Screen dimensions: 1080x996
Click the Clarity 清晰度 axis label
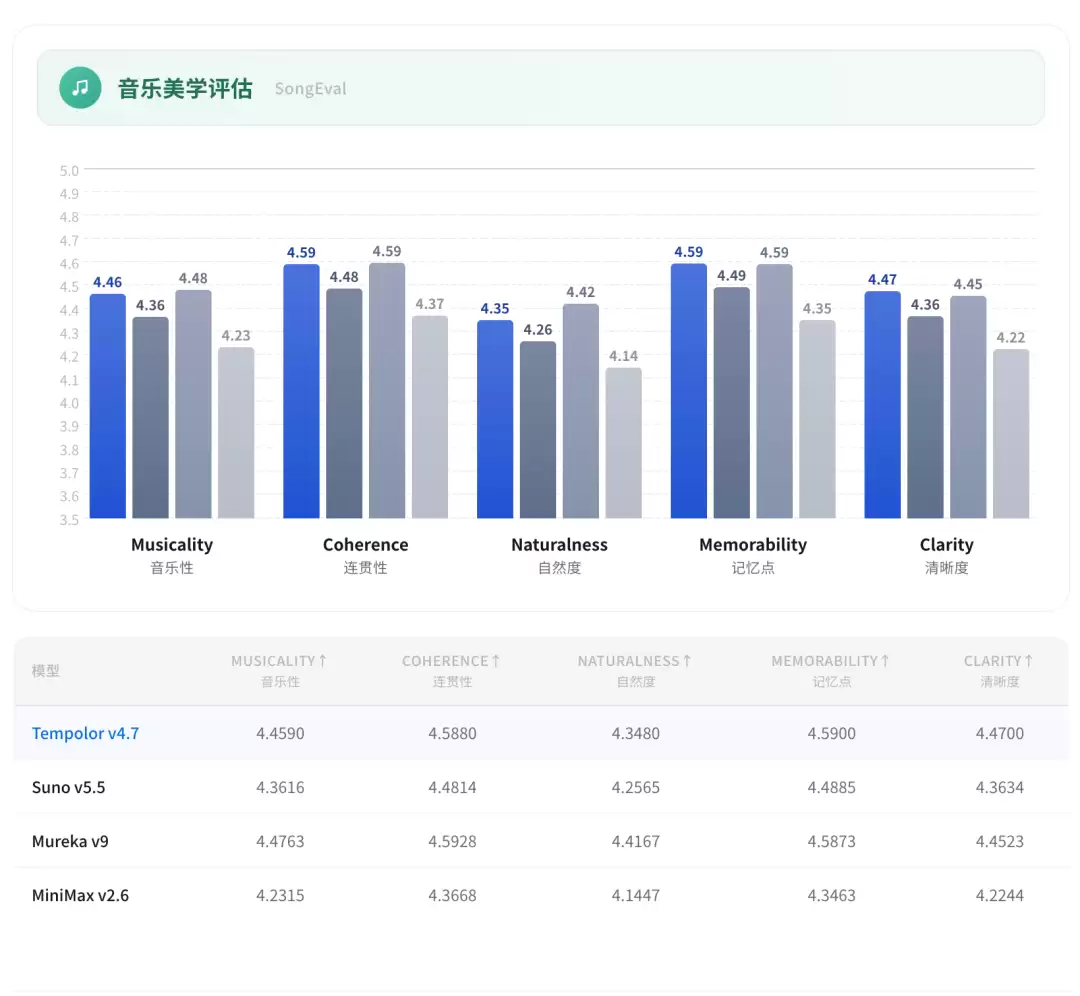(x=946, y=555)
